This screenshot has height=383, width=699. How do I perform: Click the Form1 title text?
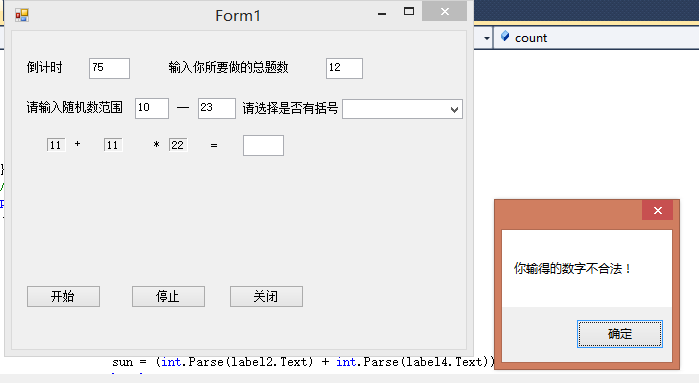click(238, 16)
